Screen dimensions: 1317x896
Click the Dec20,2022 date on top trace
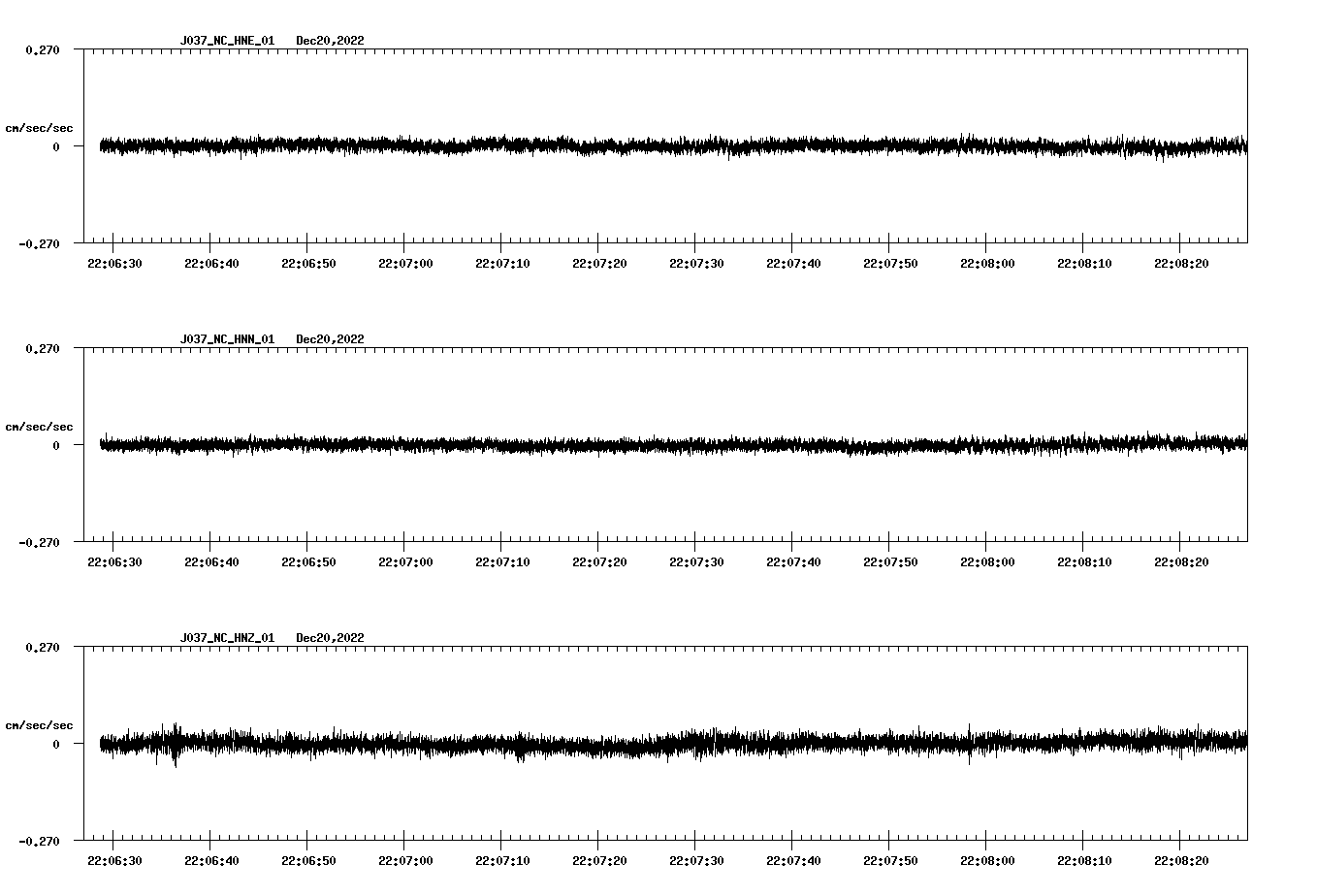pos(331,41)
